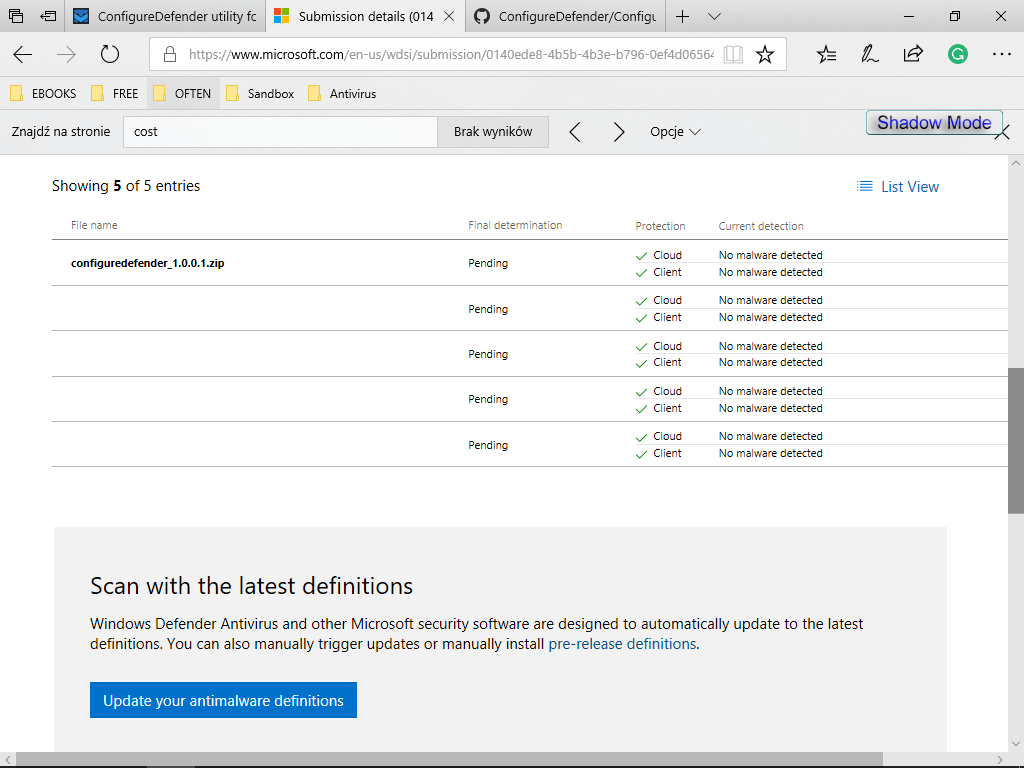Go back to the previous page
Image resolution: width=1024 pixels, height=768 pixels.
(x=23, y=55)
